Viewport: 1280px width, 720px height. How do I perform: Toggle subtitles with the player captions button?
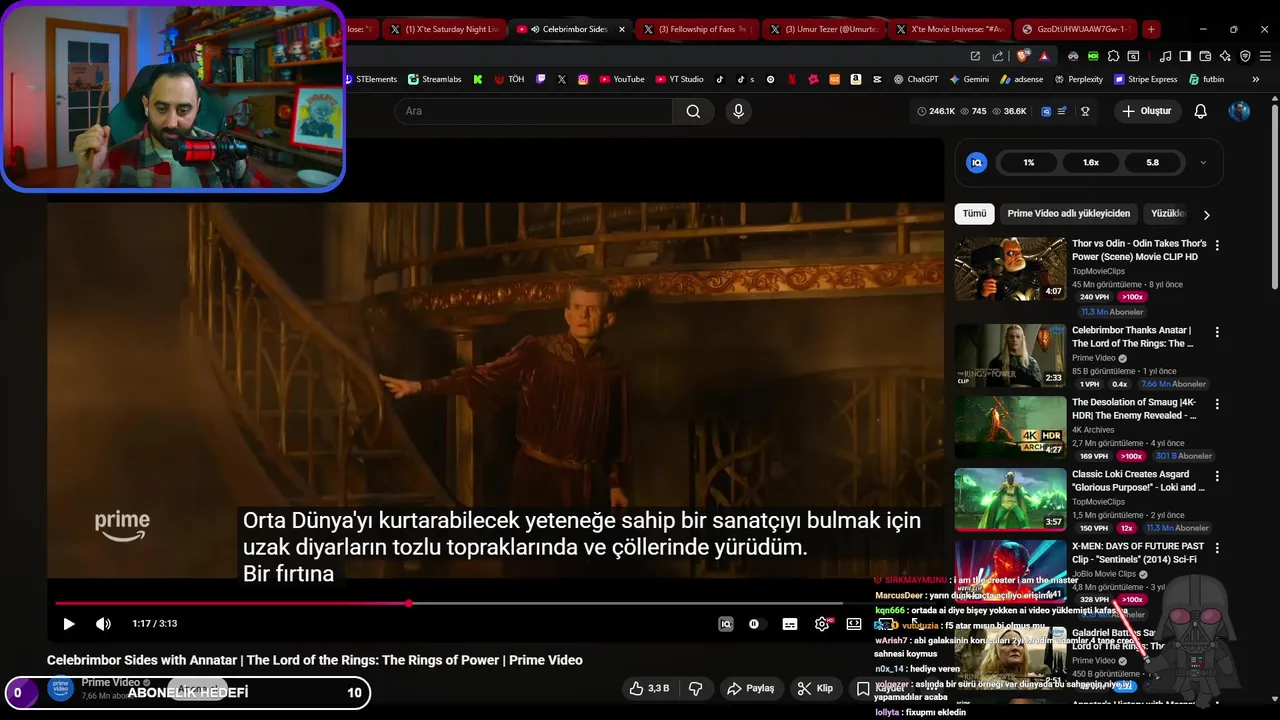pos(790,624)
